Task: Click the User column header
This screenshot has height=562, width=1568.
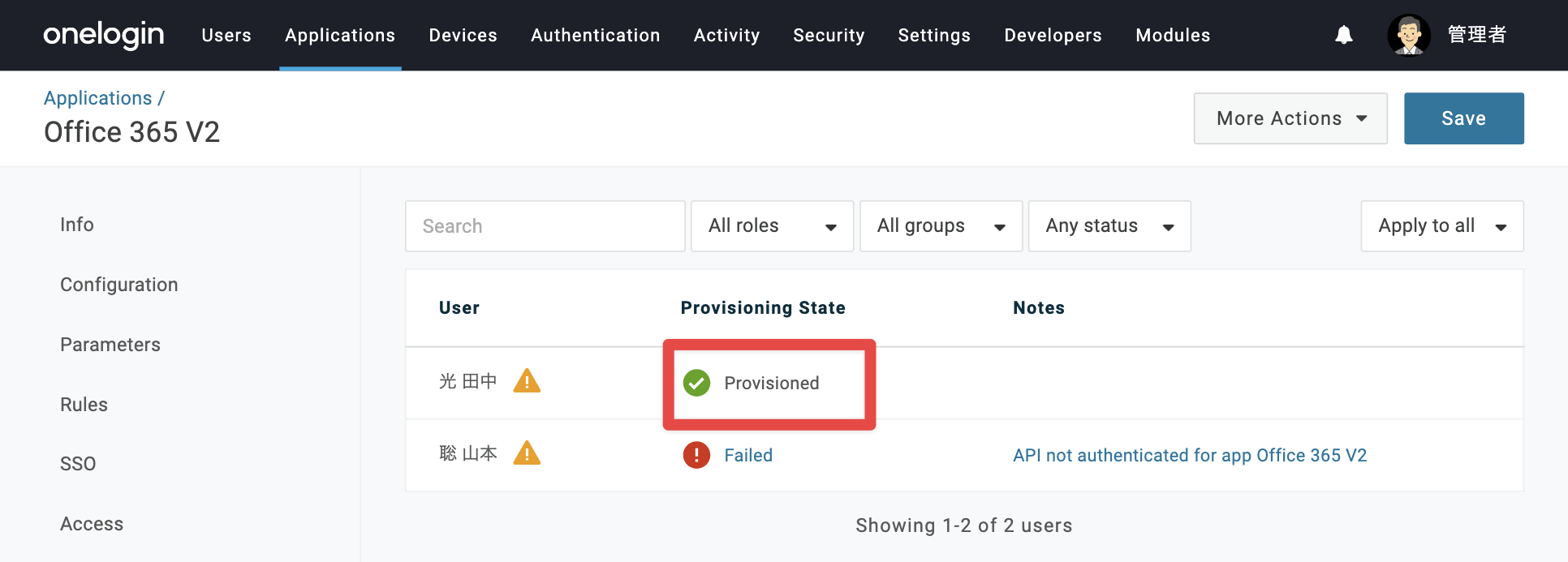Action: point(459,308)
